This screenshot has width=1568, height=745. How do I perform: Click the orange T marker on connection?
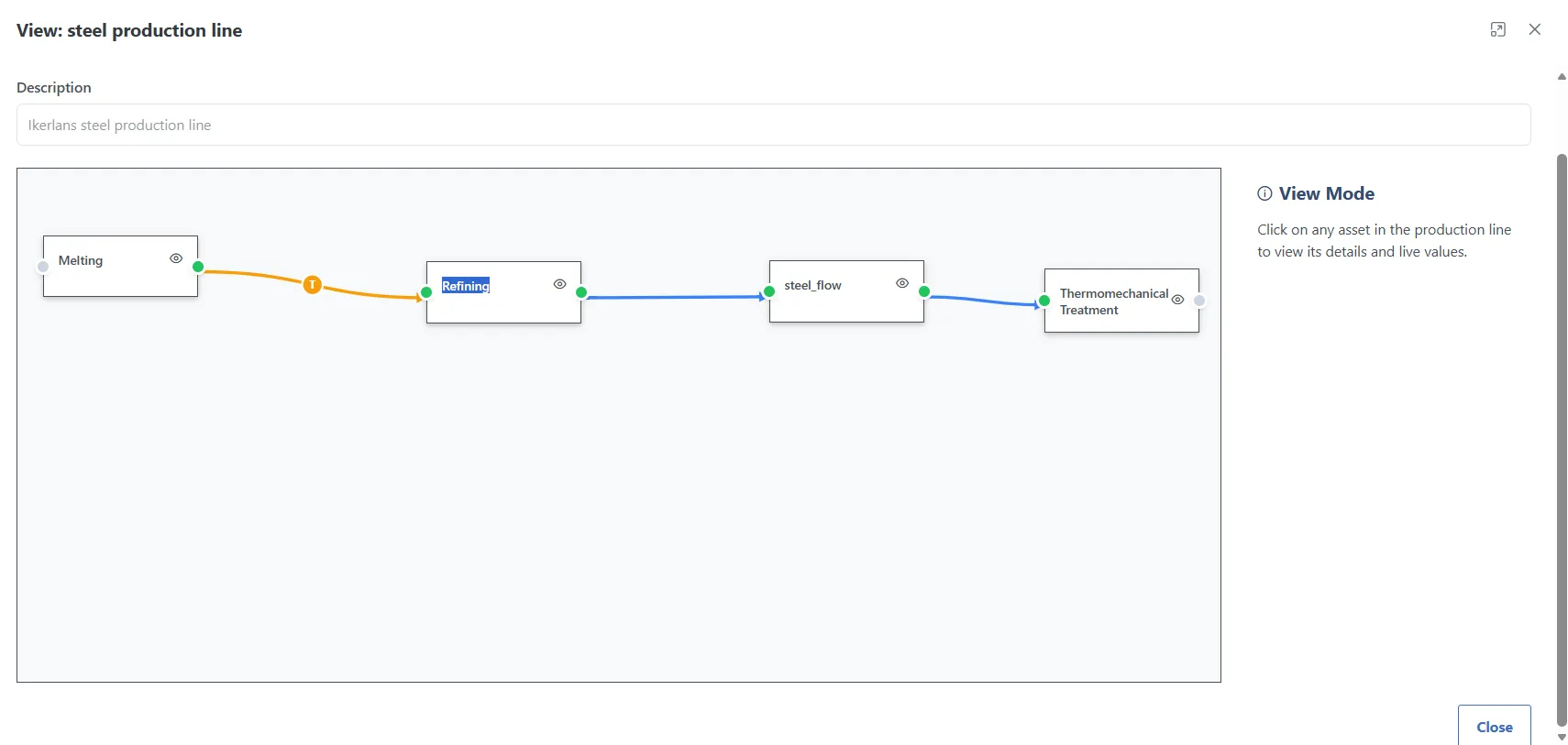(x=313, y=285)
